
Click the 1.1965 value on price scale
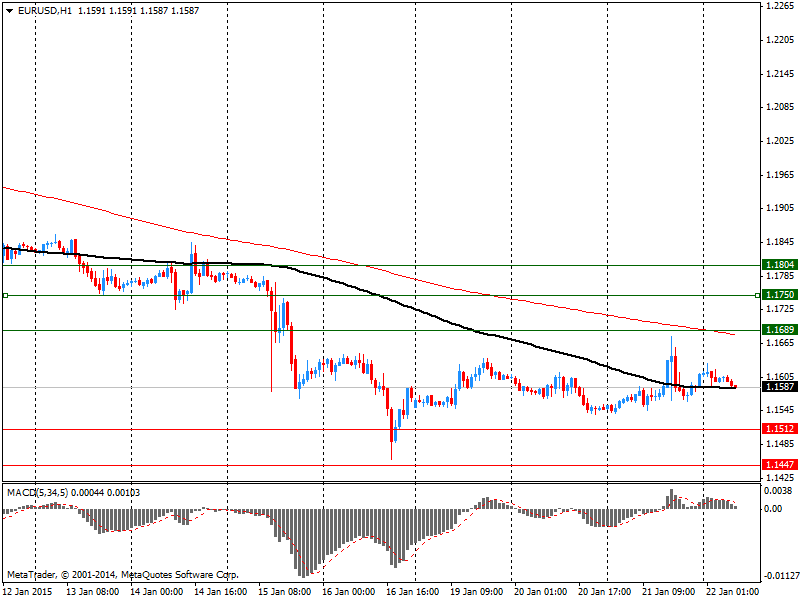tap(781, 174)
